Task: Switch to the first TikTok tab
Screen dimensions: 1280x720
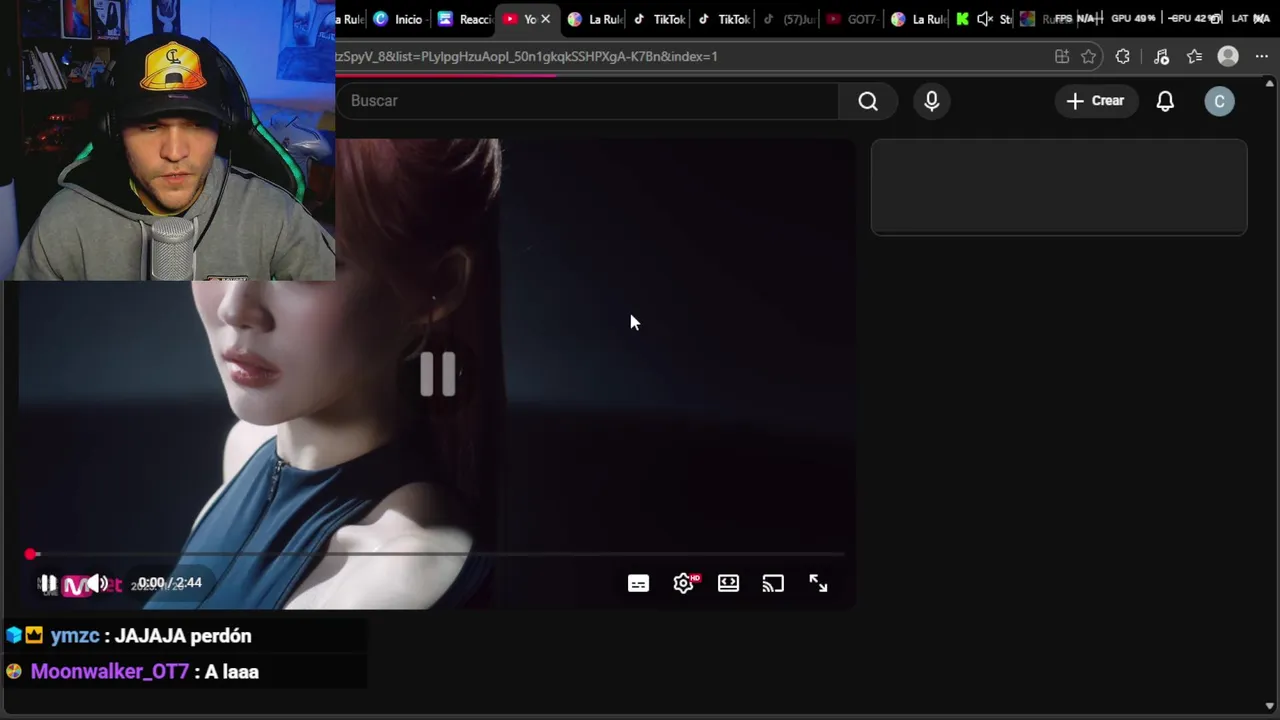Action: click(x=659, y=19)
